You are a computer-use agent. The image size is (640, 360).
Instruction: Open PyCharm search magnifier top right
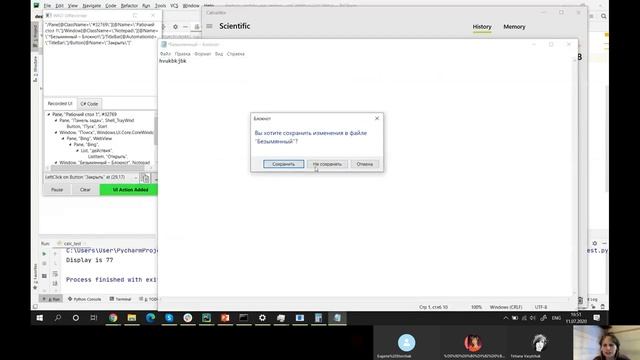click(604, 16)
